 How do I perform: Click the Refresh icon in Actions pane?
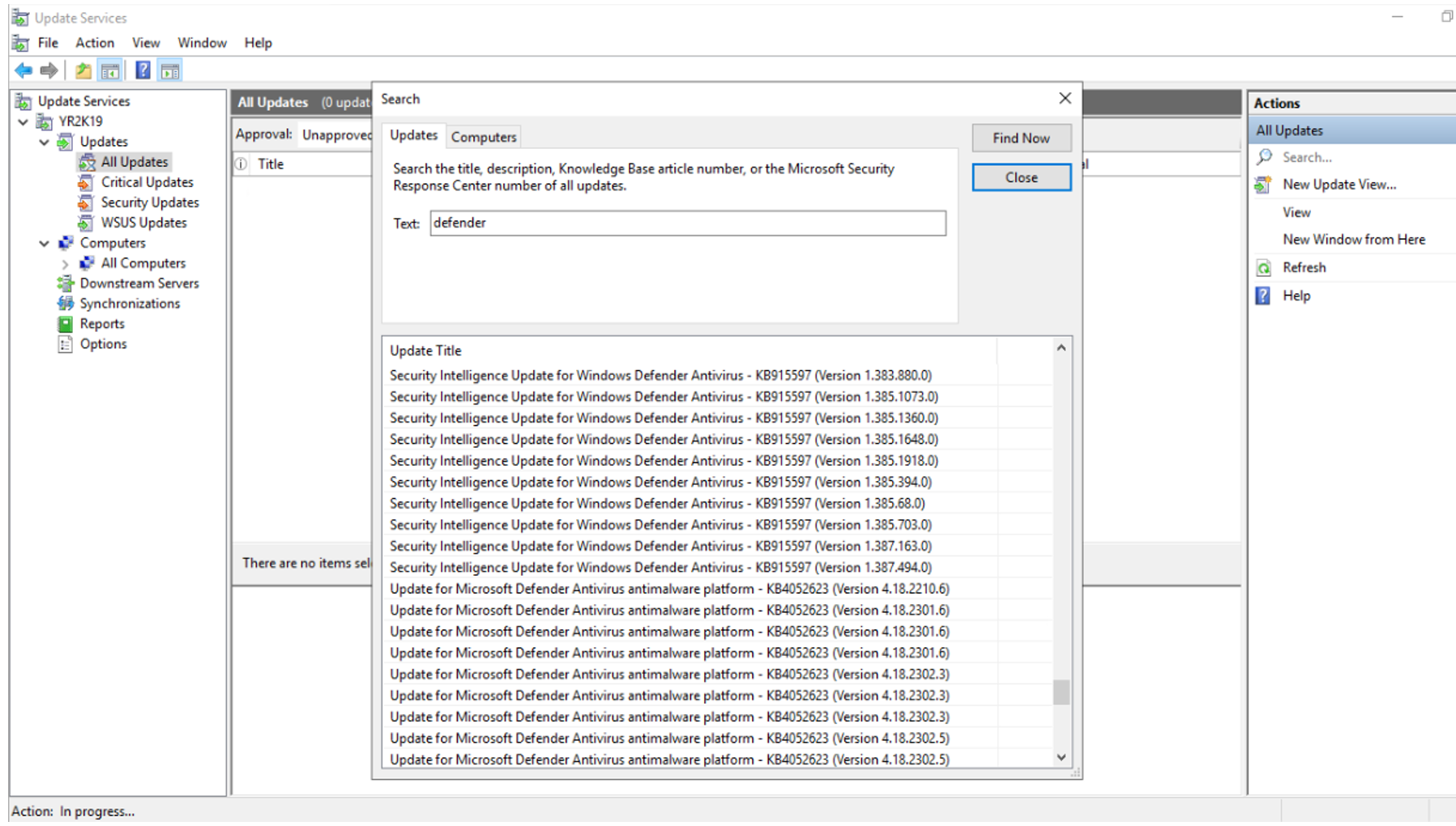(1263, 268)
